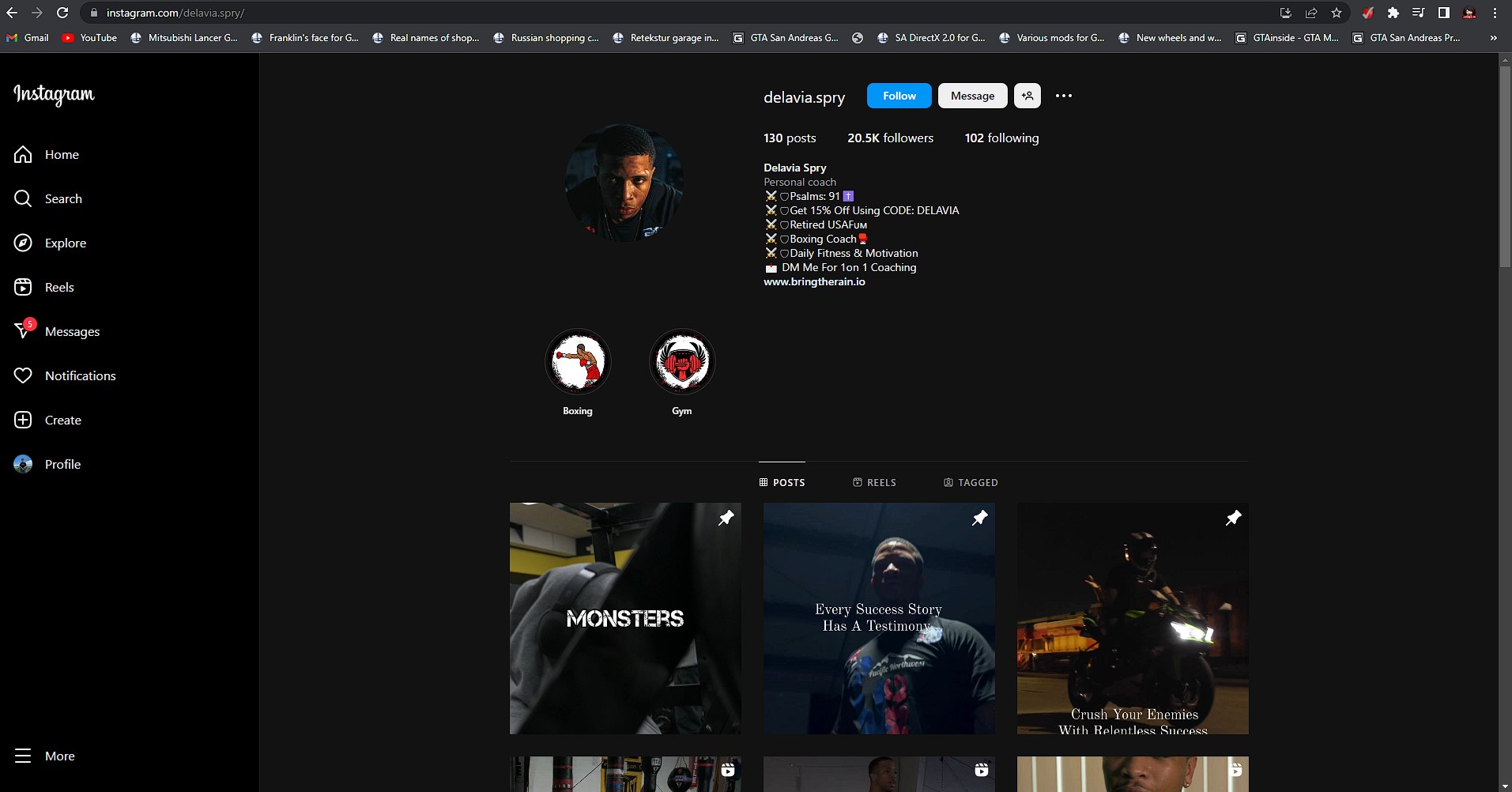Open the Home sidebar item
1512x792 pixels.
47,155
